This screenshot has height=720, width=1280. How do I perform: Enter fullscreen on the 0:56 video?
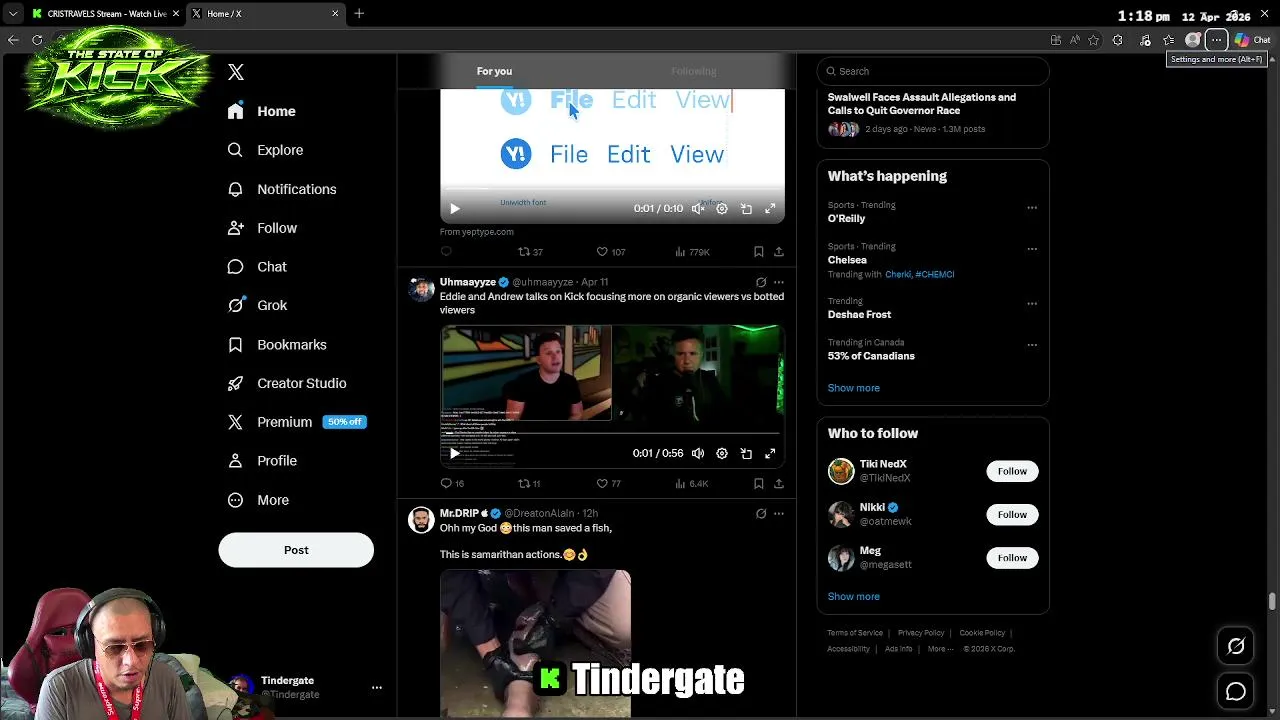[770, 454]
